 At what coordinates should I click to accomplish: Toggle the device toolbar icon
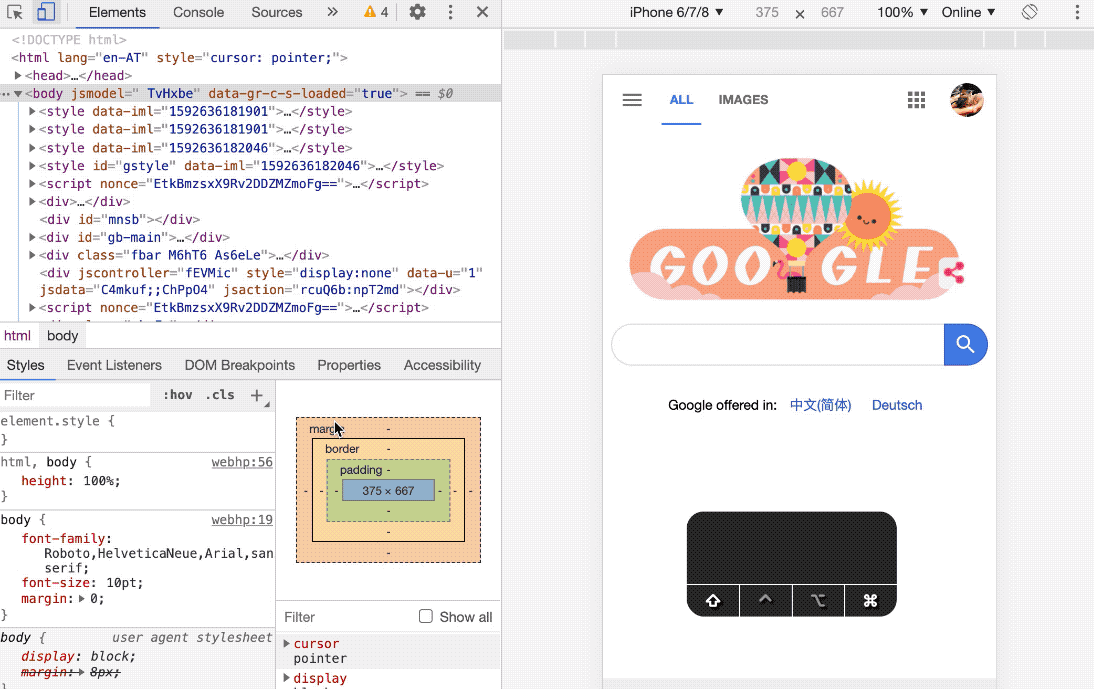click(x=46, y=12)
